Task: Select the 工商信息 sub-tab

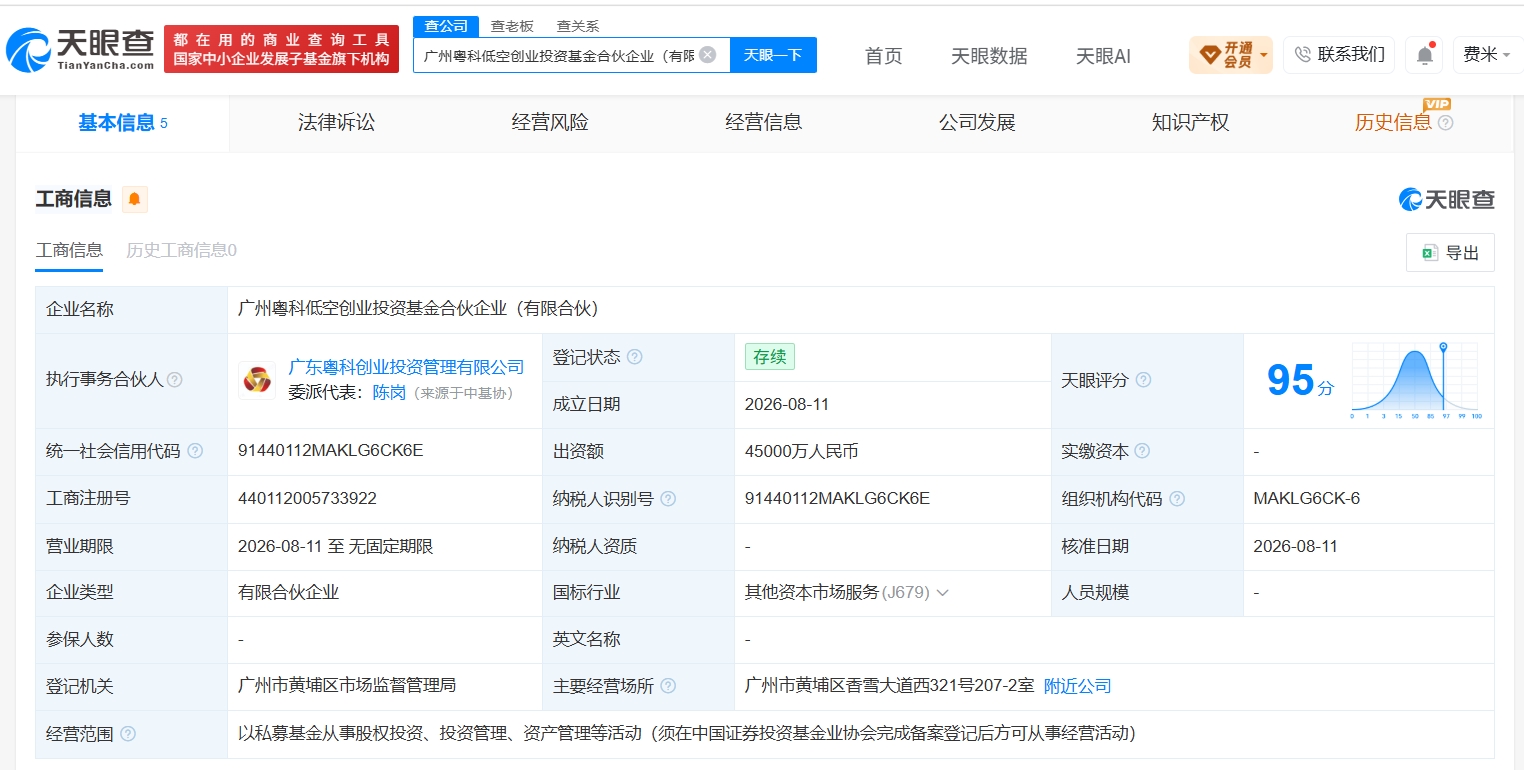Action: 69,250
